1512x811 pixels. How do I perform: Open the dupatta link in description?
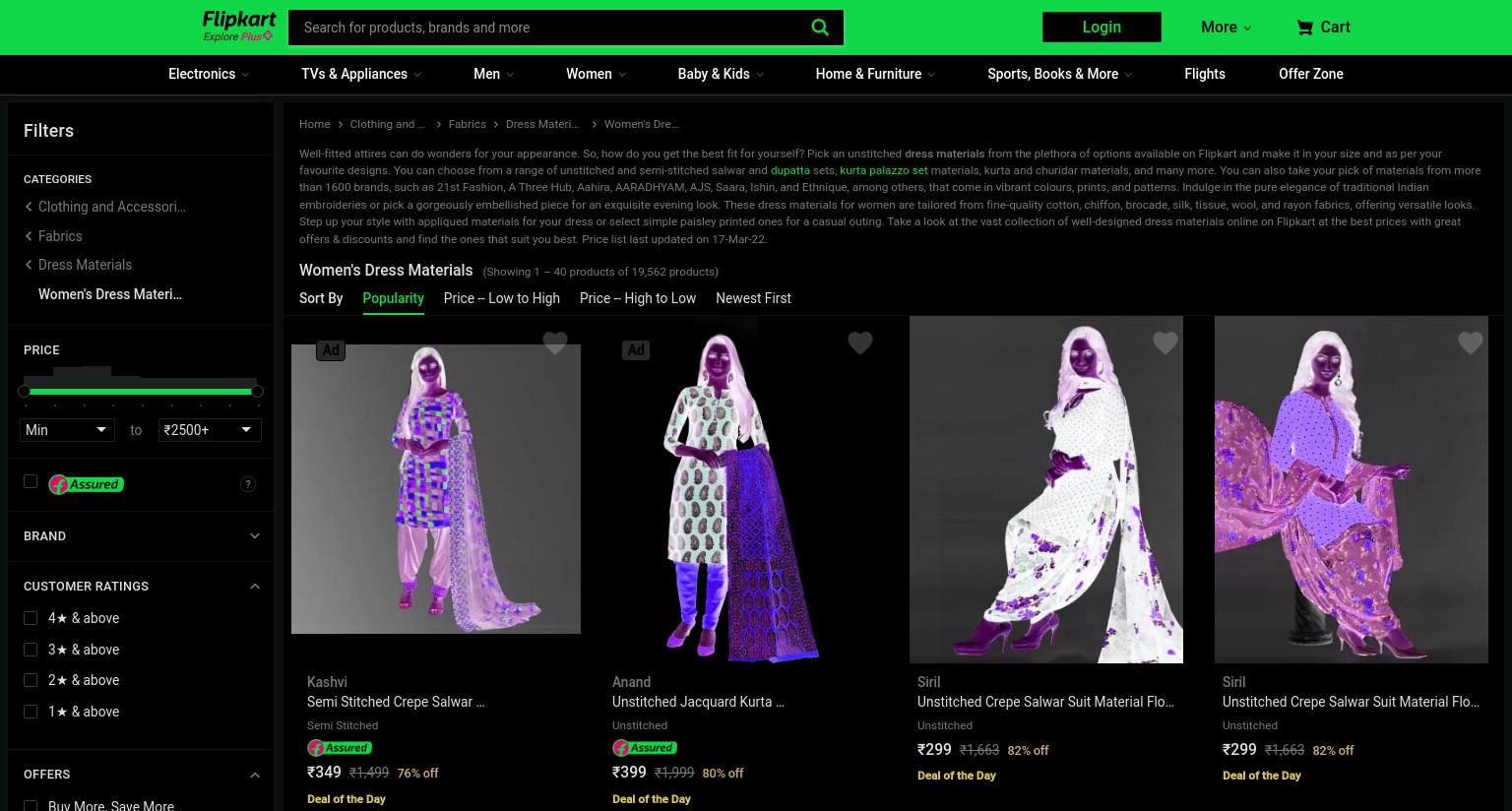(x=789, y=170)
